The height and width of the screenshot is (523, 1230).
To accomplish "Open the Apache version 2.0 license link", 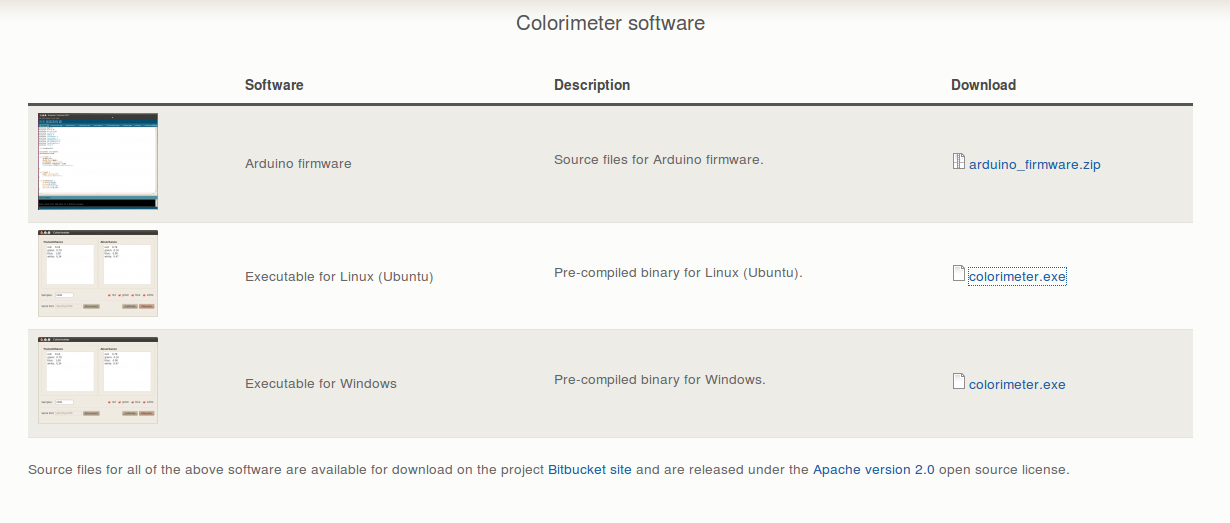I will click(x=873, y=469).
